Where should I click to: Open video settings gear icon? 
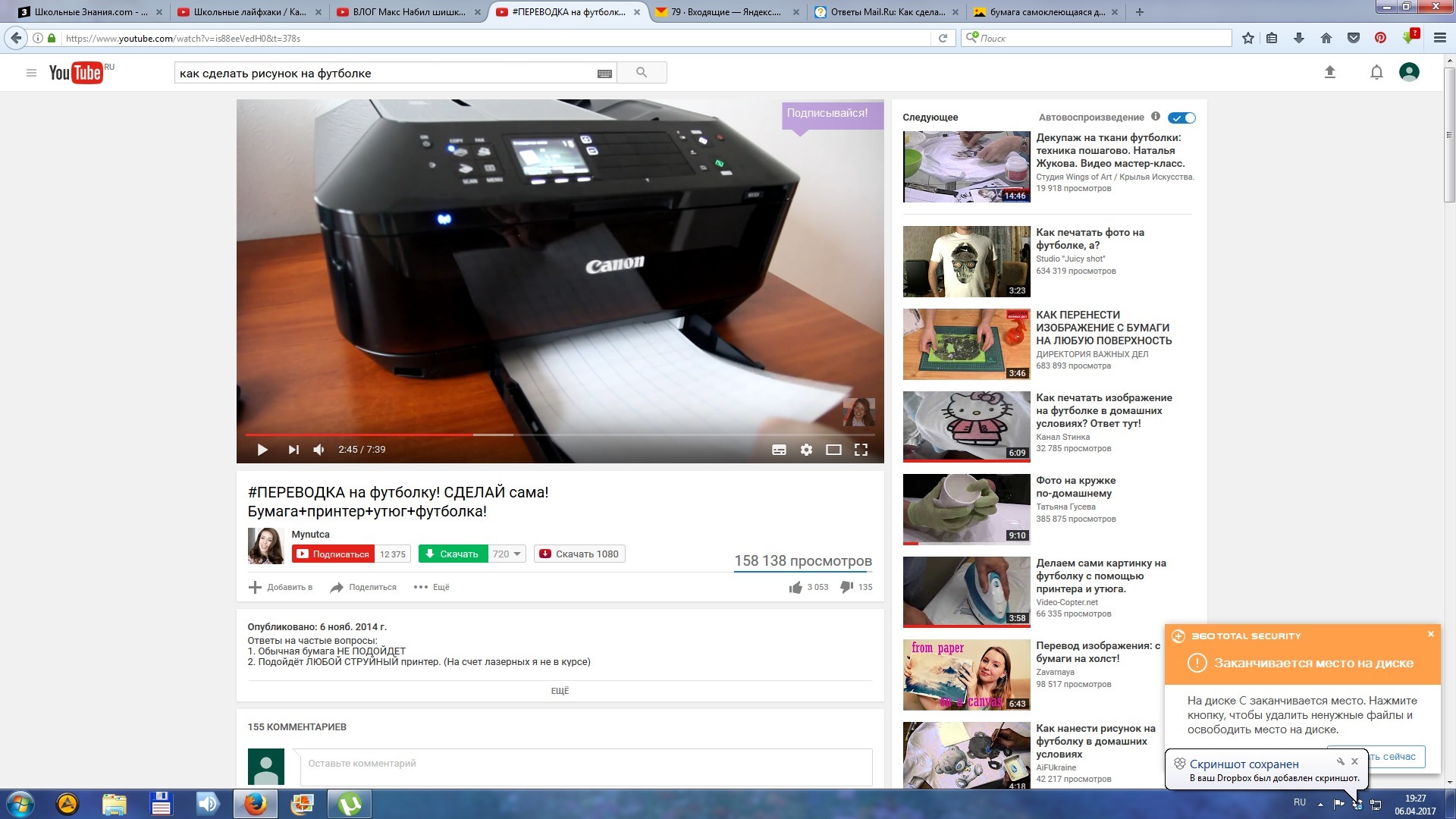click(x=806, y=450)
